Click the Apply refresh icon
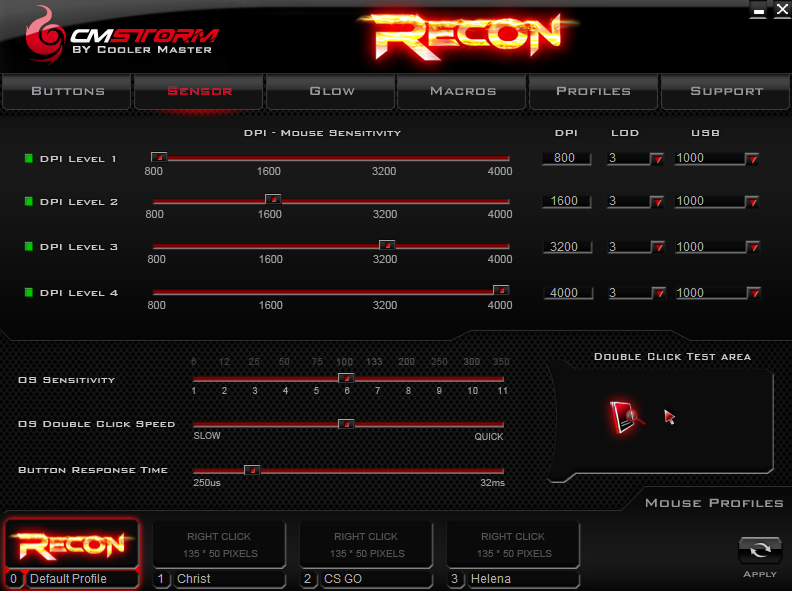Screen dimensions: 792x591 tap(759, 551)
